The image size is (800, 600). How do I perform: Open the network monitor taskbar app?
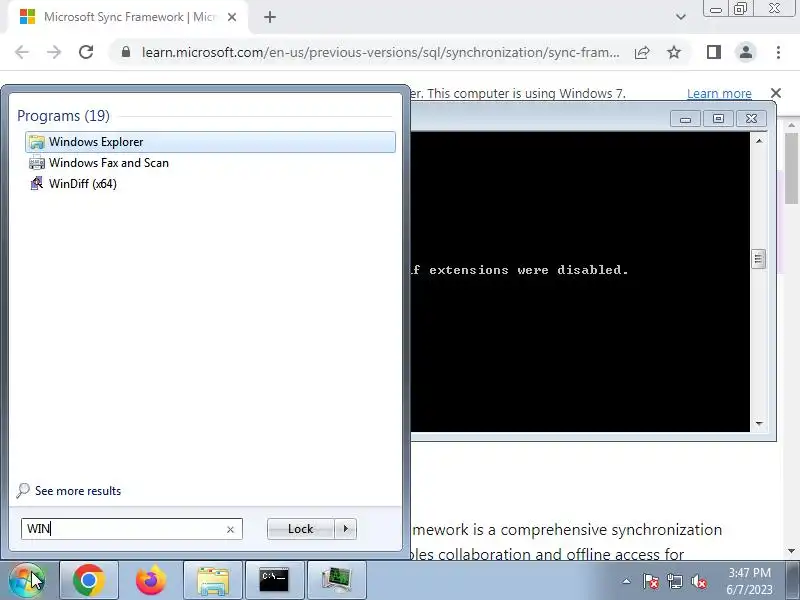click(x=337, y=581)
